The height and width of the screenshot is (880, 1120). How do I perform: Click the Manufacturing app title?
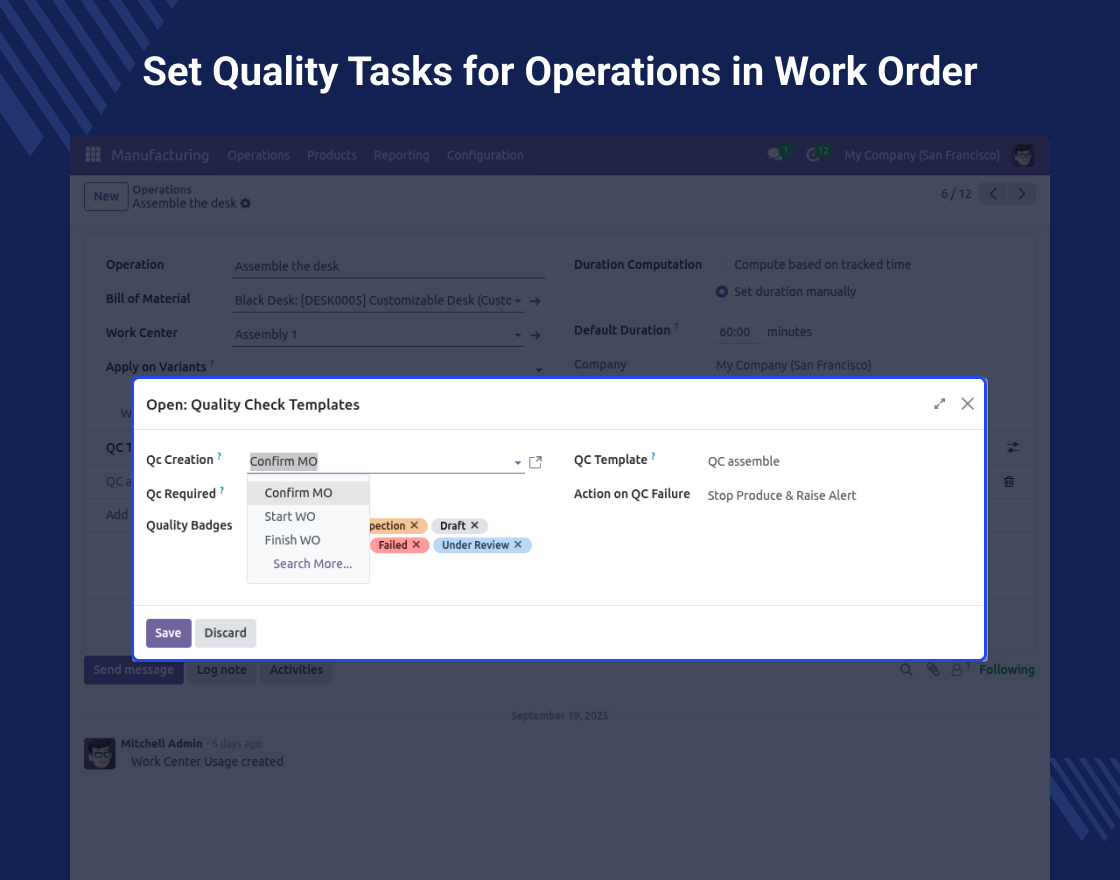(160, 155)
